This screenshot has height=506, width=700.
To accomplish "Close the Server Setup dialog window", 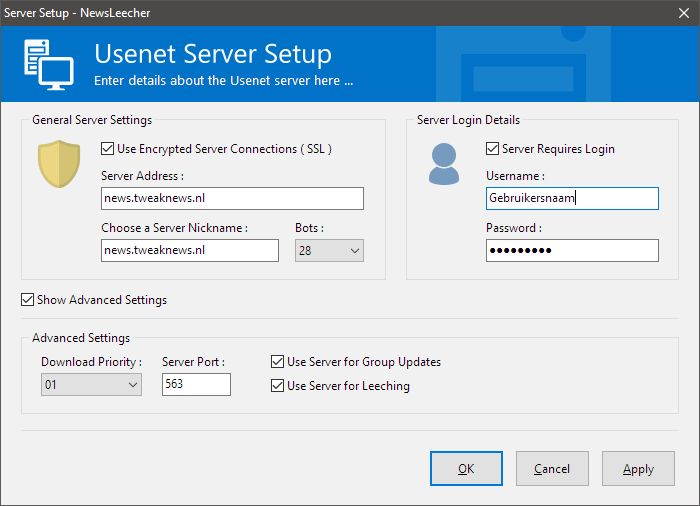I will point(683,13).
